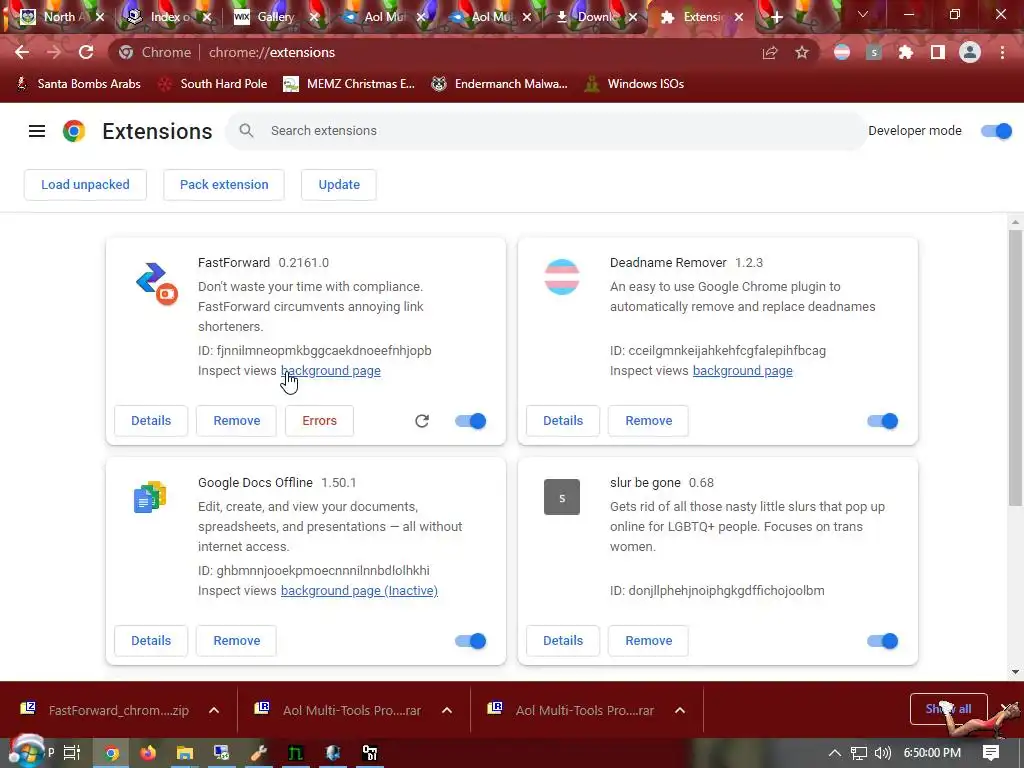The height and width of the screenshot is (768, 1024).
Task: Expand options for second Aol Multi-Tools download
Action: click(x=680, y=711)
